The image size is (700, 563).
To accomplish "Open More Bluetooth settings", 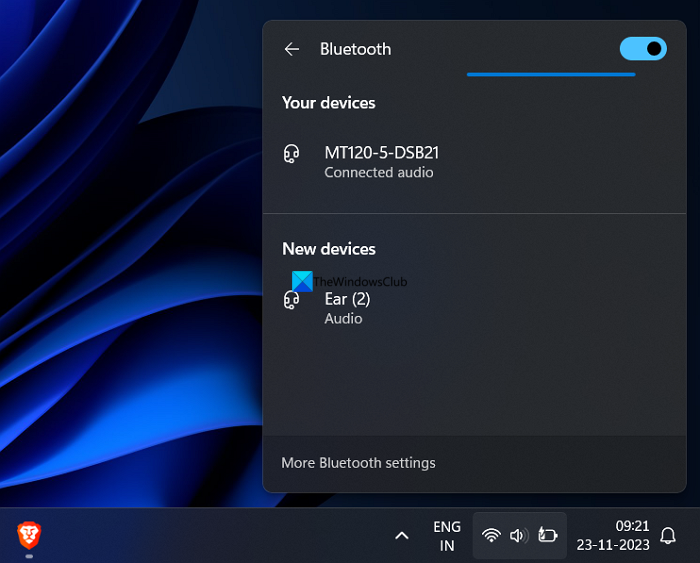I will pos(358,463).
